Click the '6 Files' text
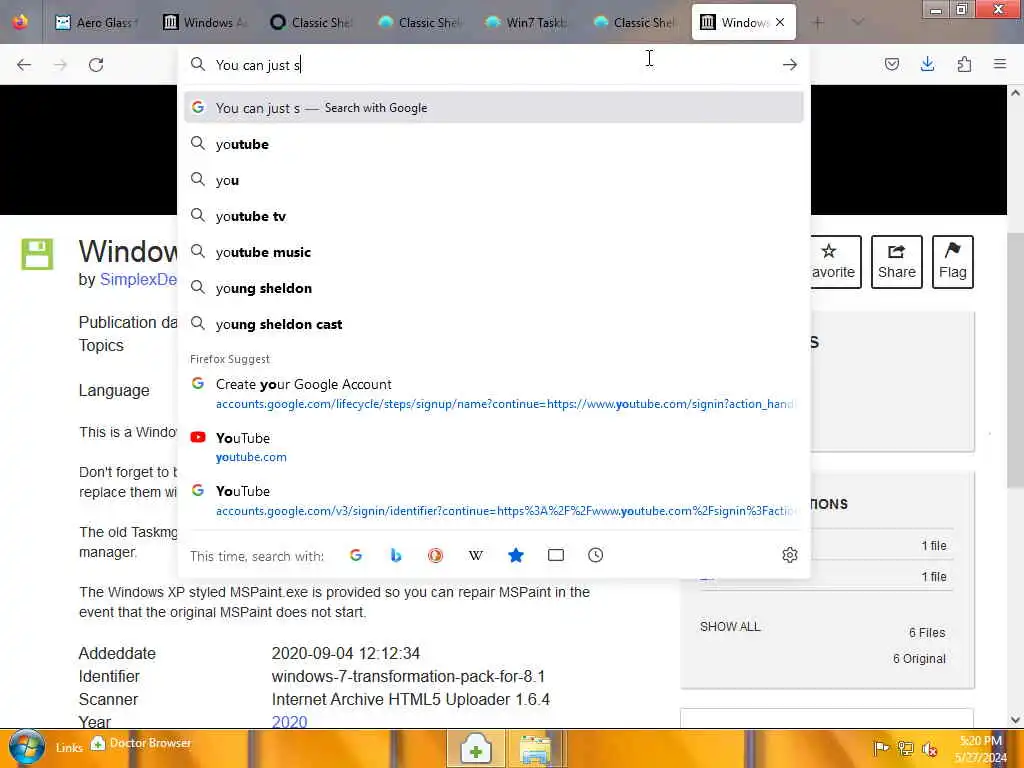This screenshot has width=1024, height=768. 927,633
